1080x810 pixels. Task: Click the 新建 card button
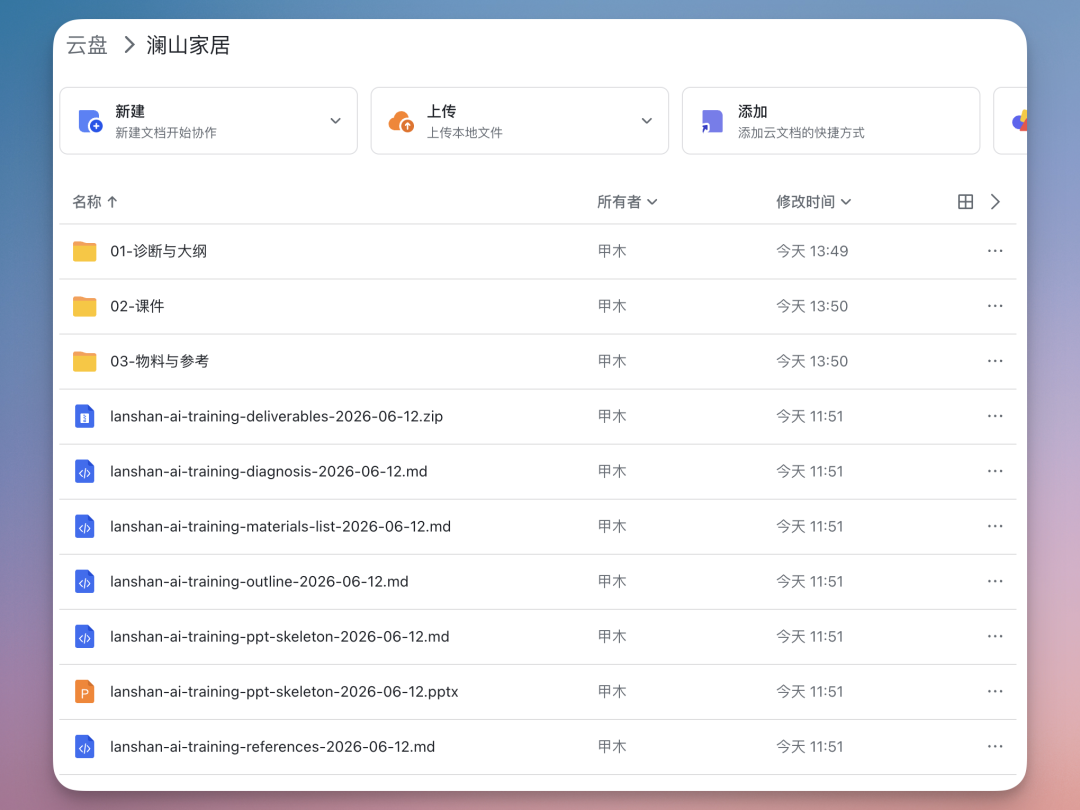209,121
